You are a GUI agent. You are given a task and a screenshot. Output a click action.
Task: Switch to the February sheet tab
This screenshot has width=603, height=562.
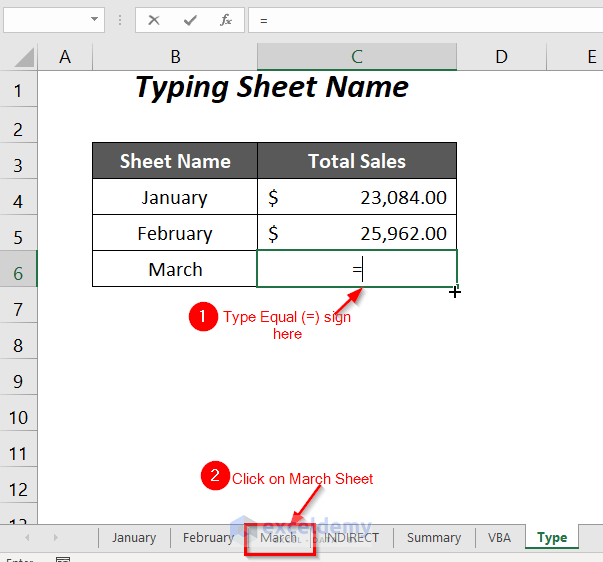(208, 537)
